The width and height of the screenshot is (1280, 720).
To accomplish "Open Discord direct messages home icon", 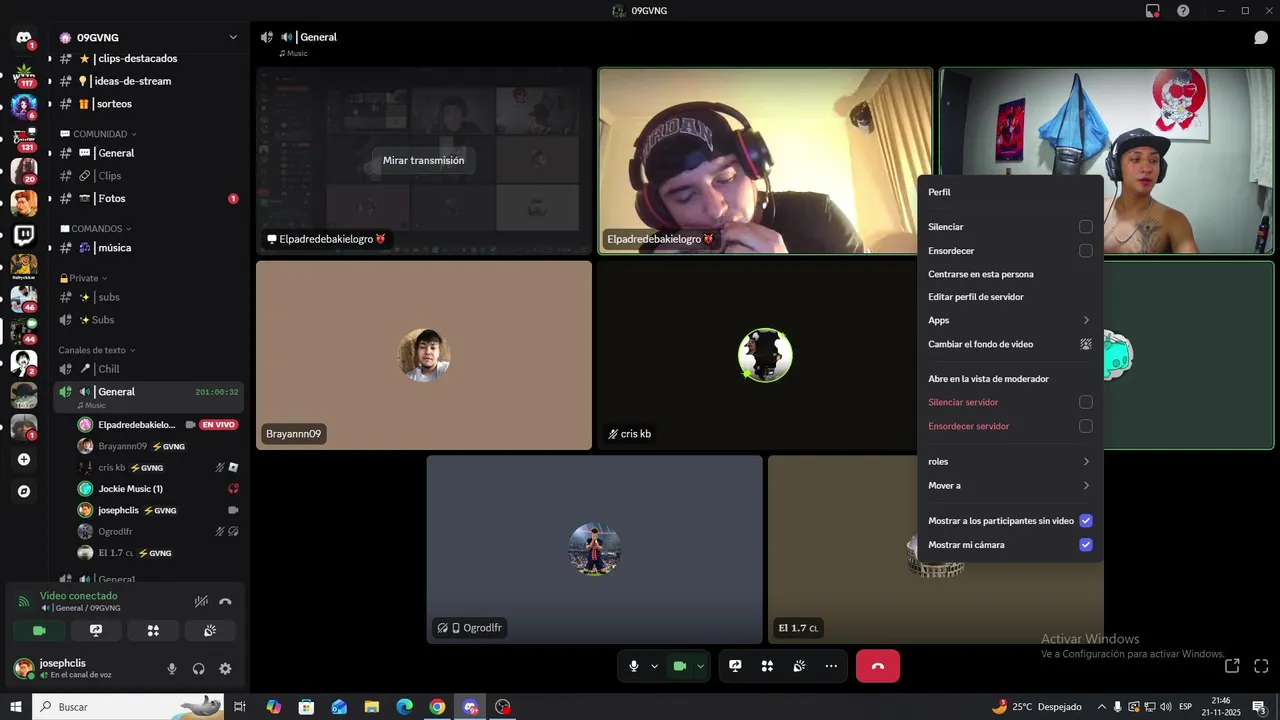I will (24, 38).
